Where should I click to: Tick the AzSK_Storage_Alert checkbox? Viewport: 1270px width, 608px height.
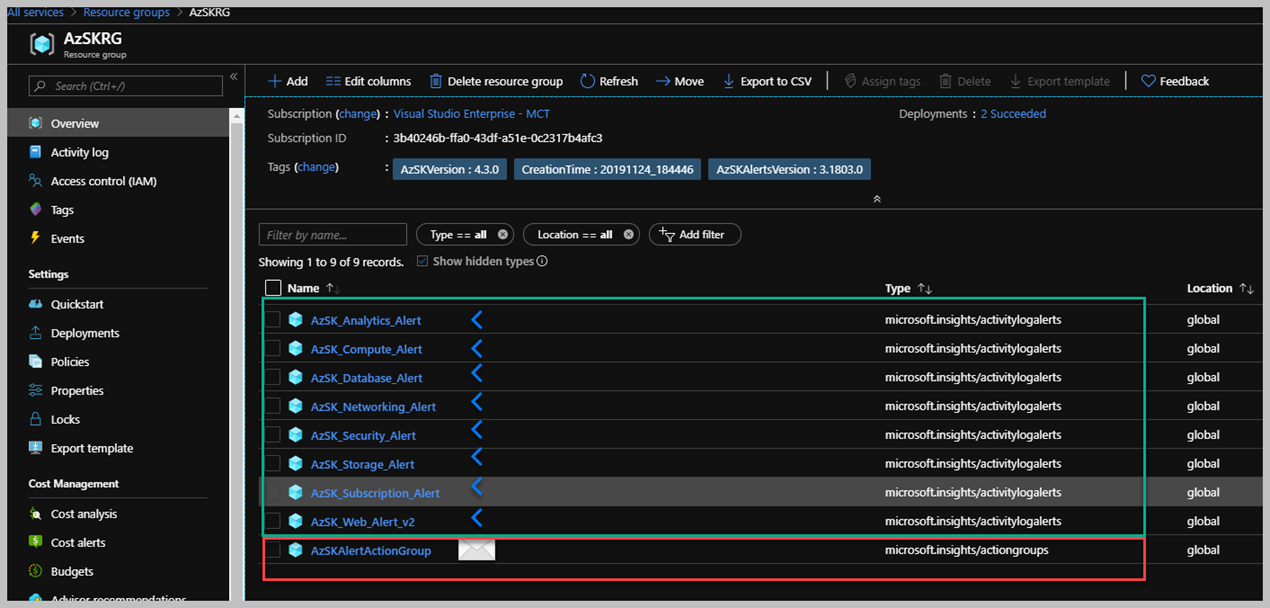[273, 464]
